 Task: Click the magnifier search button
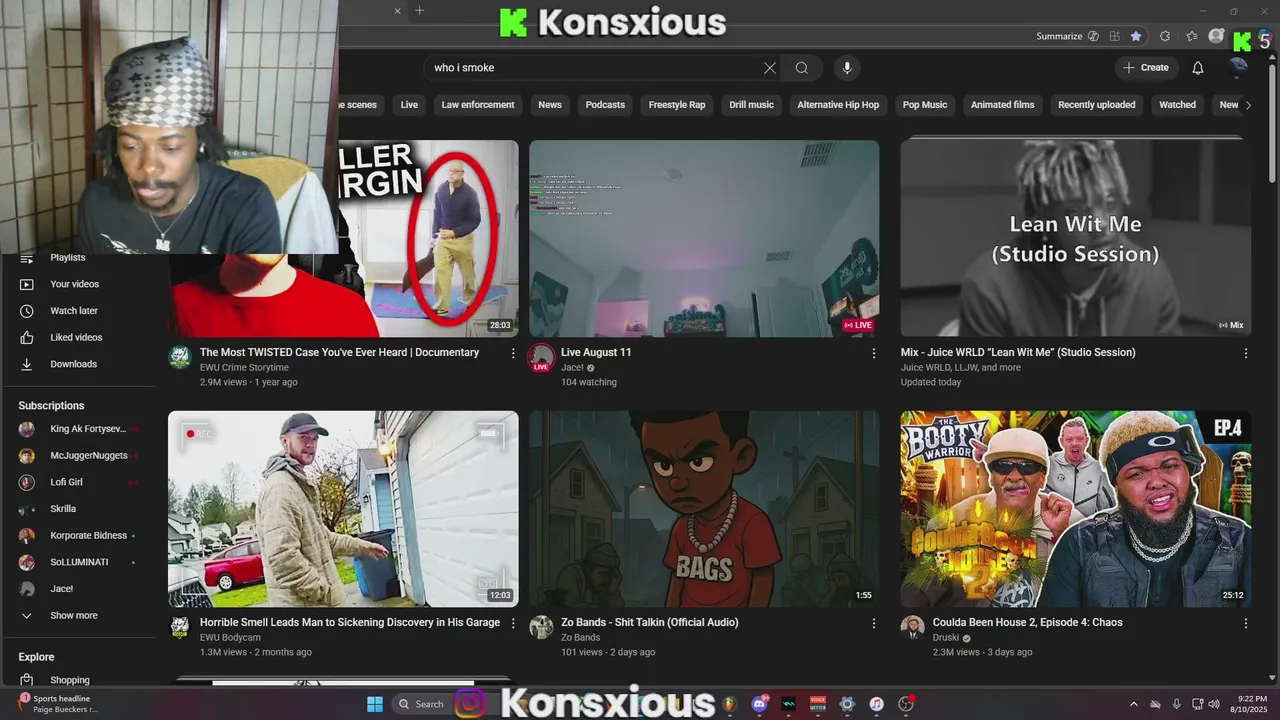tap(802, 68)
